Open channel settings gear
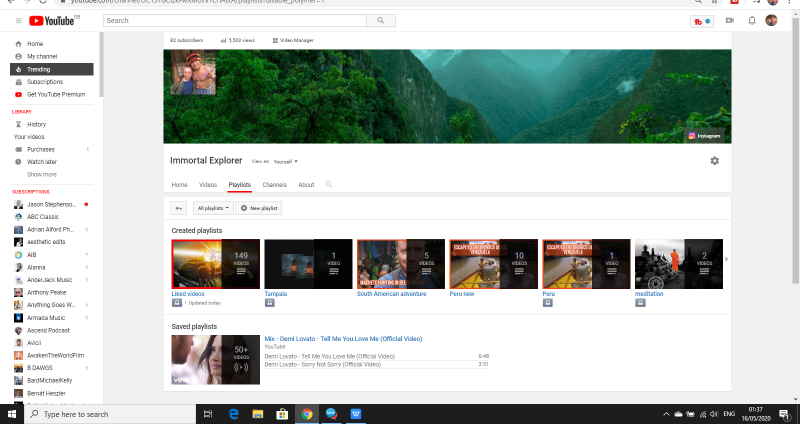 point(714,160)
